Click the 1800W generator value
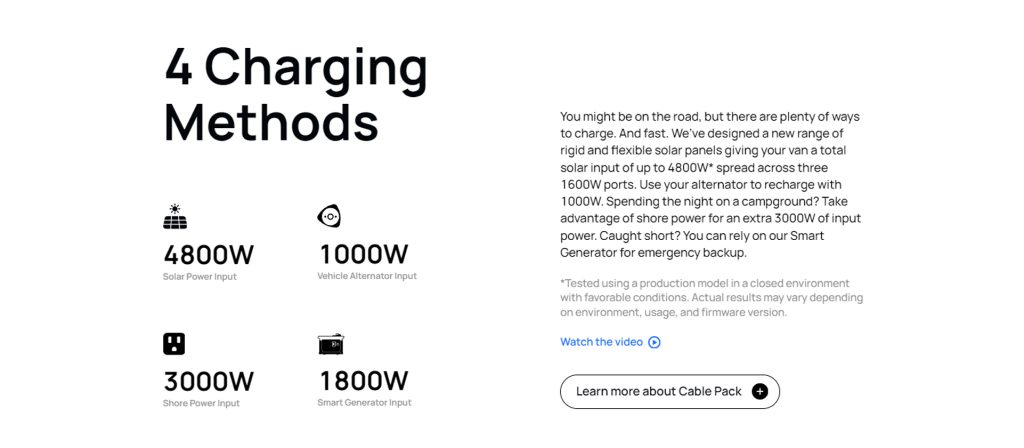 coord(363,381)
